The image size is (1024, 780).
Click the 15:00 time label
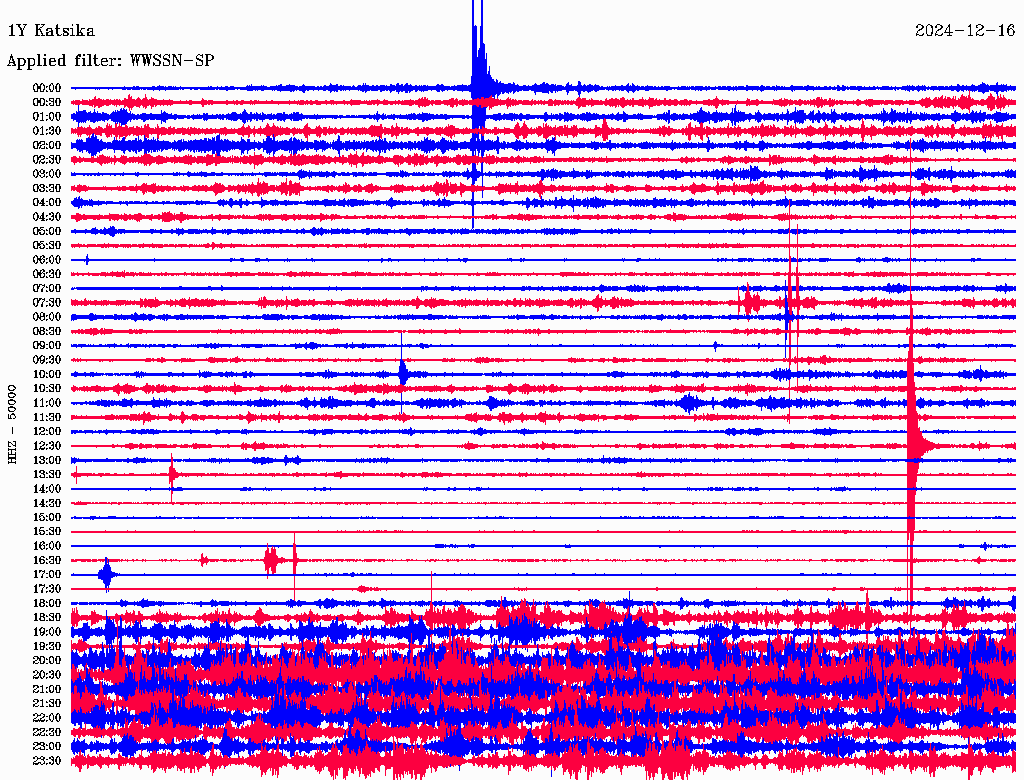(47, 518)
